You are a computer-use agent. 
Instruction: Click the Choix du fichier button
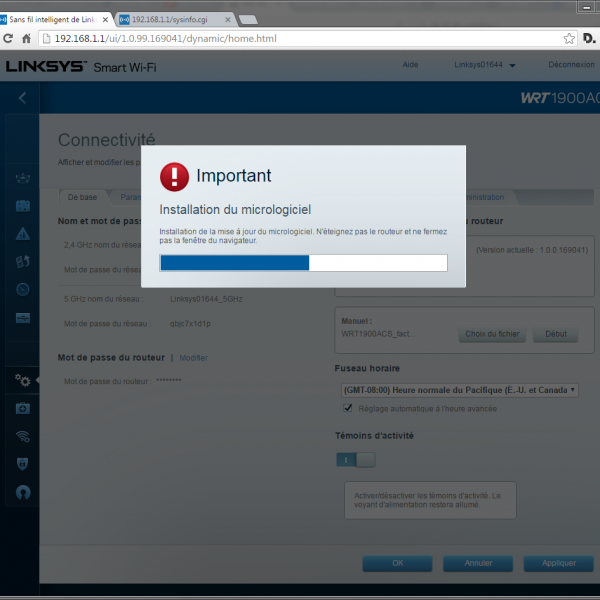tap(493, 334)
